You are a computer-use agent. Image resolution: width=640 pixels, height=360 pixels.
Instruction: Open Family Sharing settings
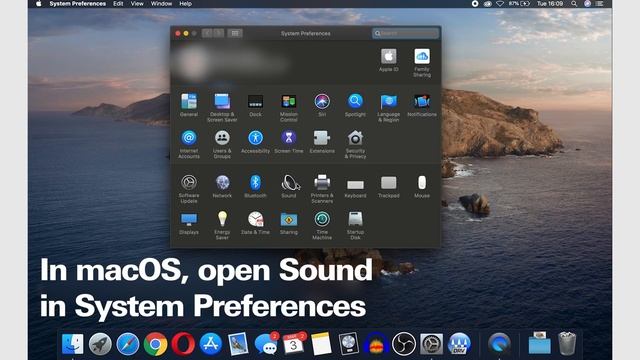422,63
